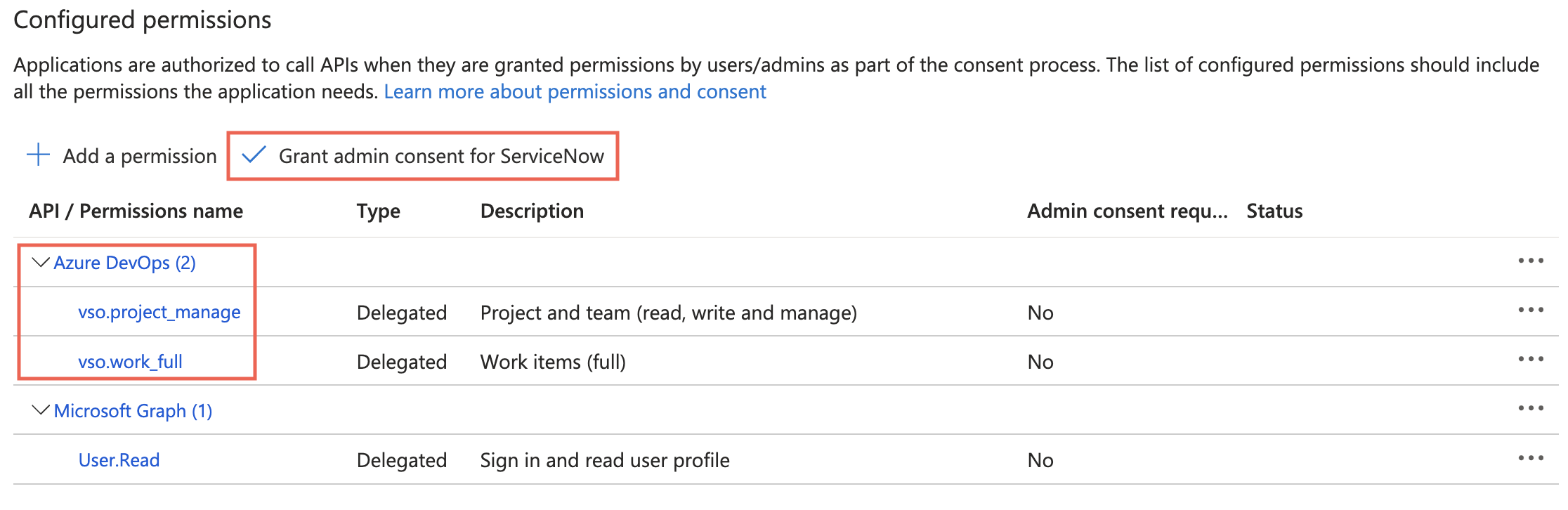
Task: Click the Configured permissions heading
Action: [142, 20]
